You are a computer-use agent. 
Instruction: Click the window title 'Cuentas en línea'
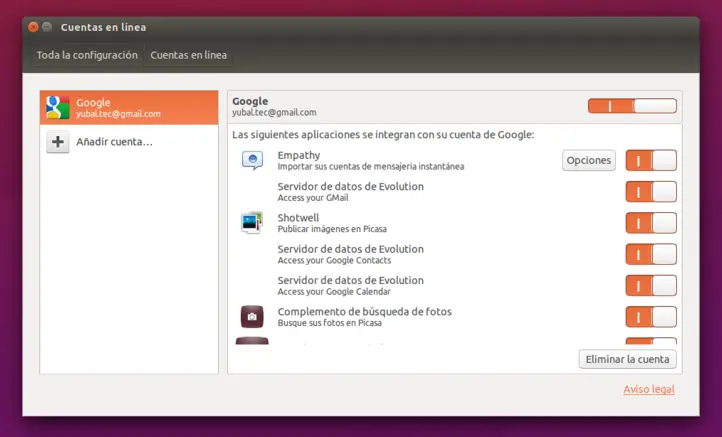click(104, 27)
